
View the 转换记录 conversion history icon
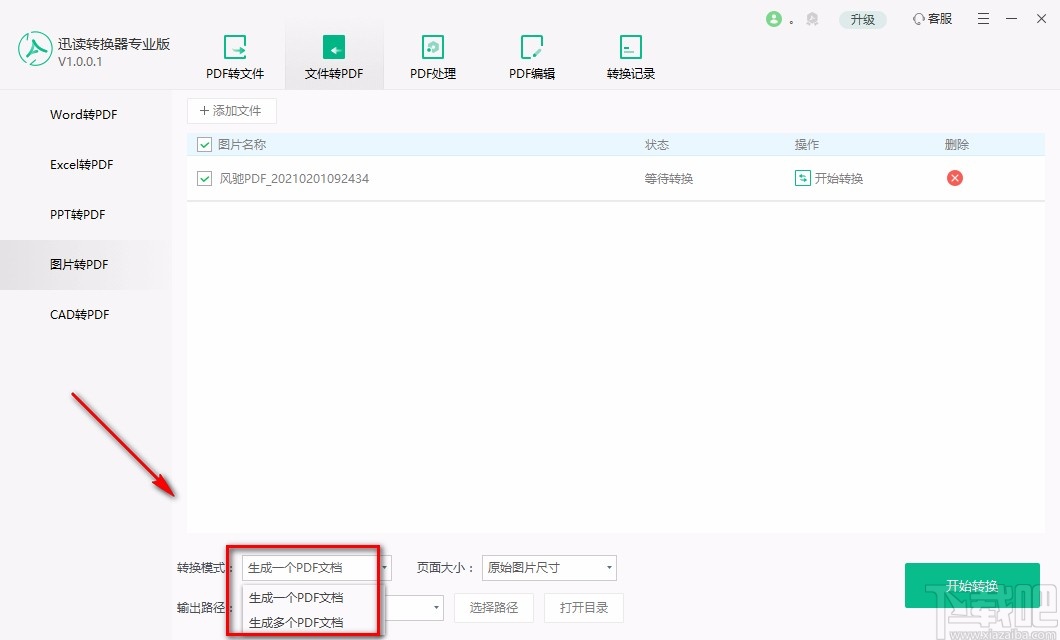tap(630, 55)
